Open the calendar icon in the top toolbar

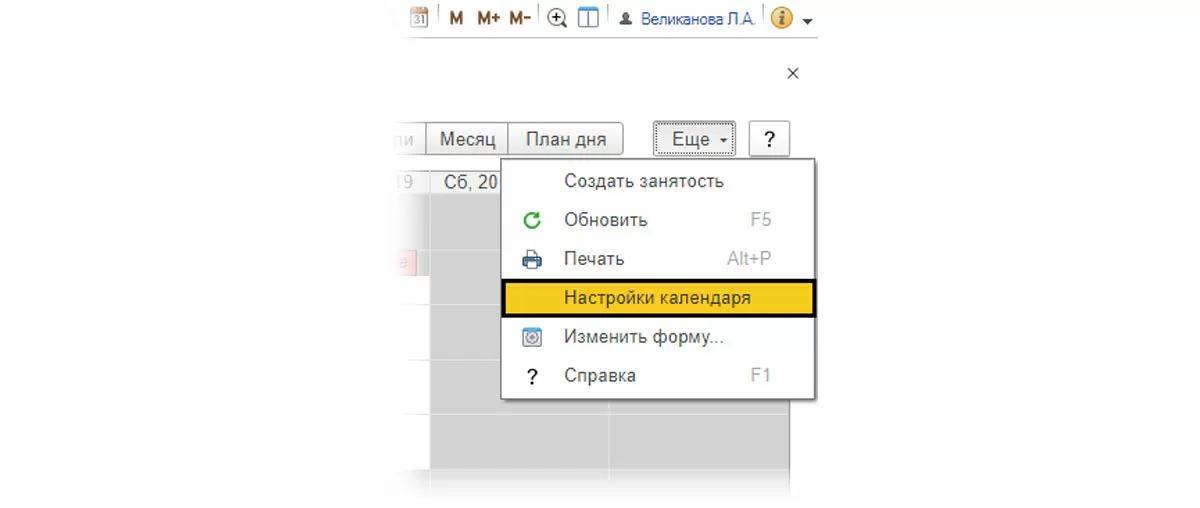tap(420, 18)
